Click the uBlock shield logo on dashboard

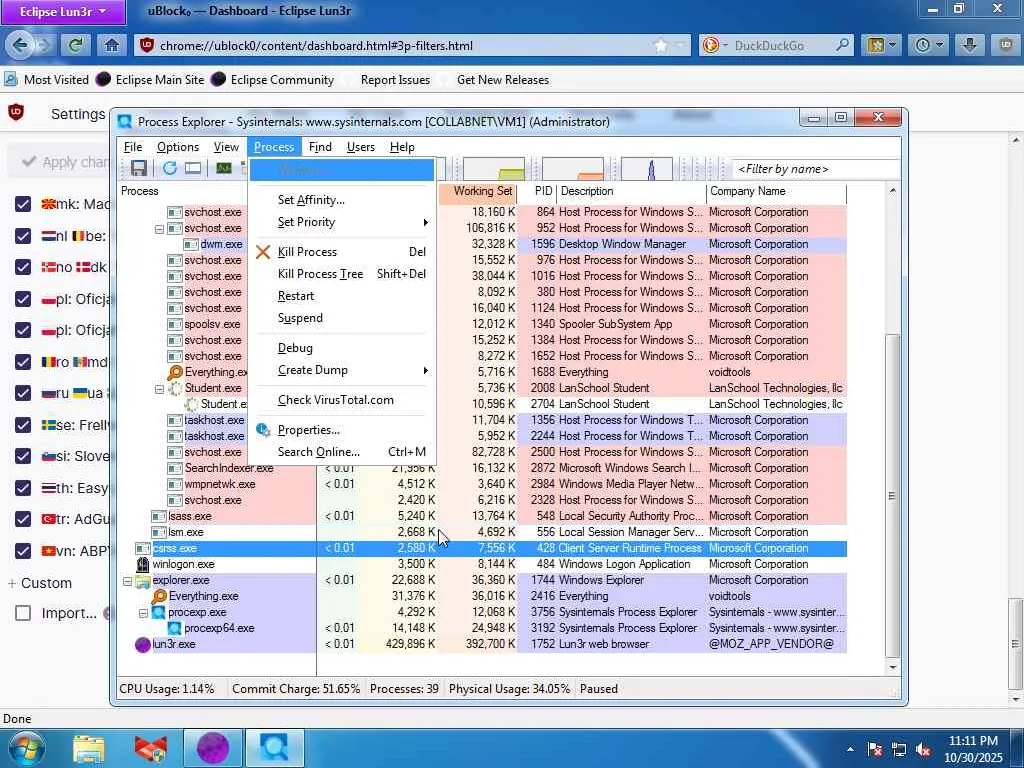pos(16,112)
